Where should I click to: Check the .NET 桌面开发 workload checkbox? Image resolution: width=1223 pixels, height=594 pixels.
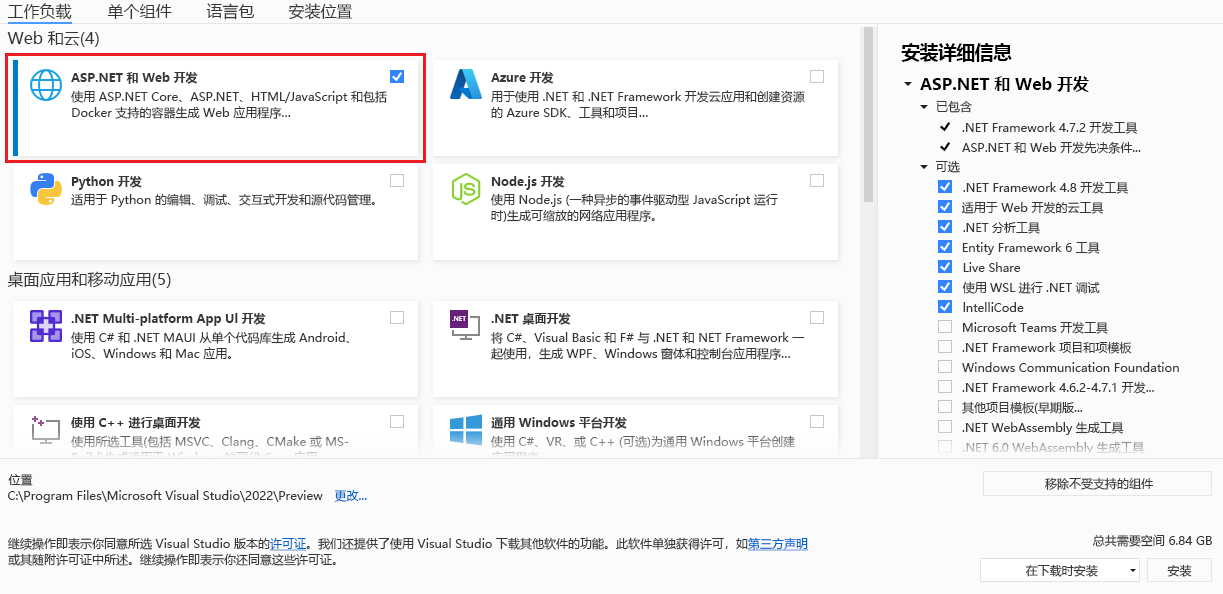(x=817, y=317)
